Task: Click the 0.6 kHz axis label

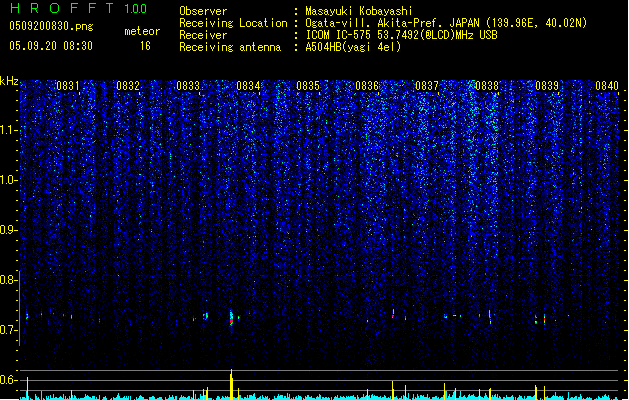Action: click(9, 380)
